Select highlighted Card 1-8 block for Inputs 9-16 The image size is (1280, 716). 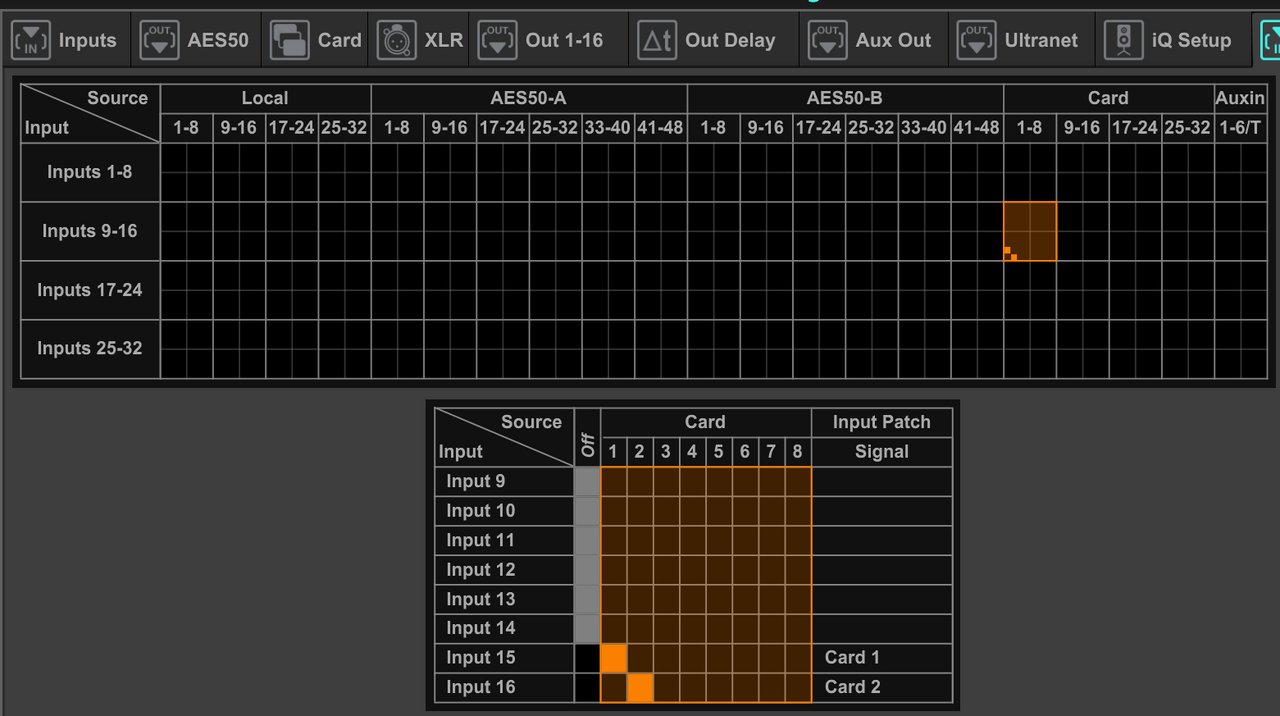[1030, 231]
